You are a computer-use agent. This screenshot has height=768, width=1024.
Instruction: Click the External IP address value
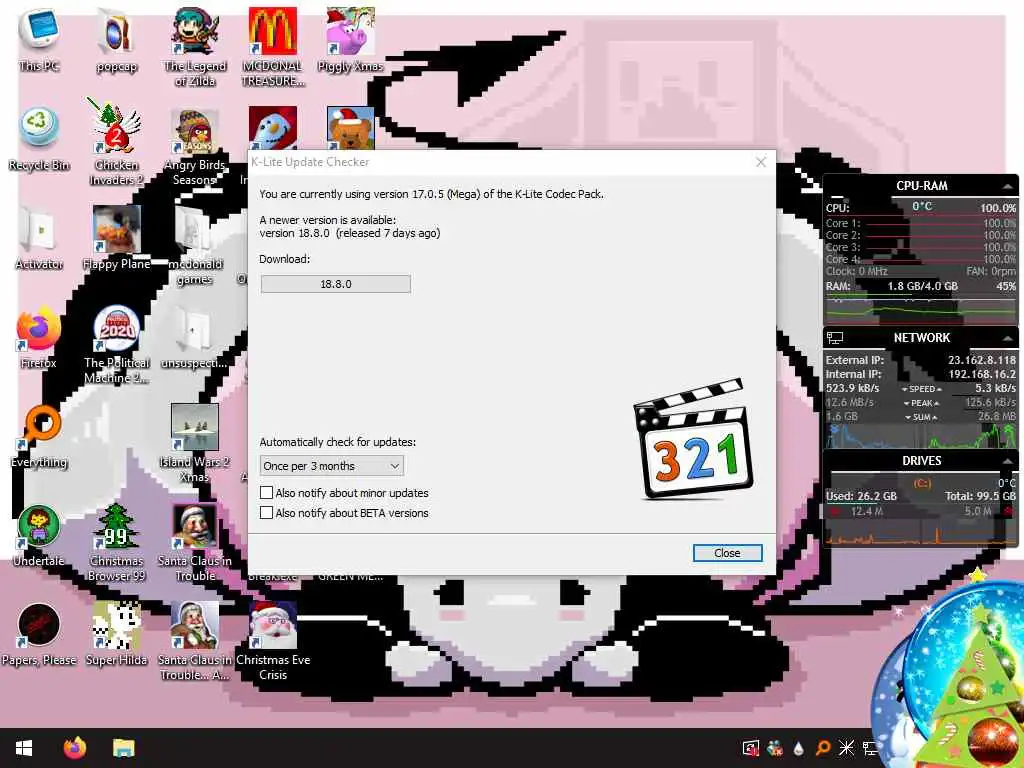pyautogui.click(x=982, y=360)
